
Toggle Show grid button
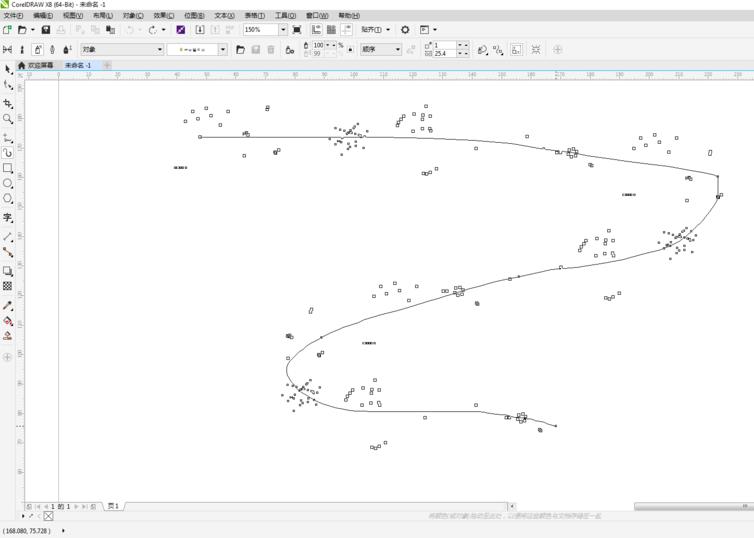click(x=331, y=30)
